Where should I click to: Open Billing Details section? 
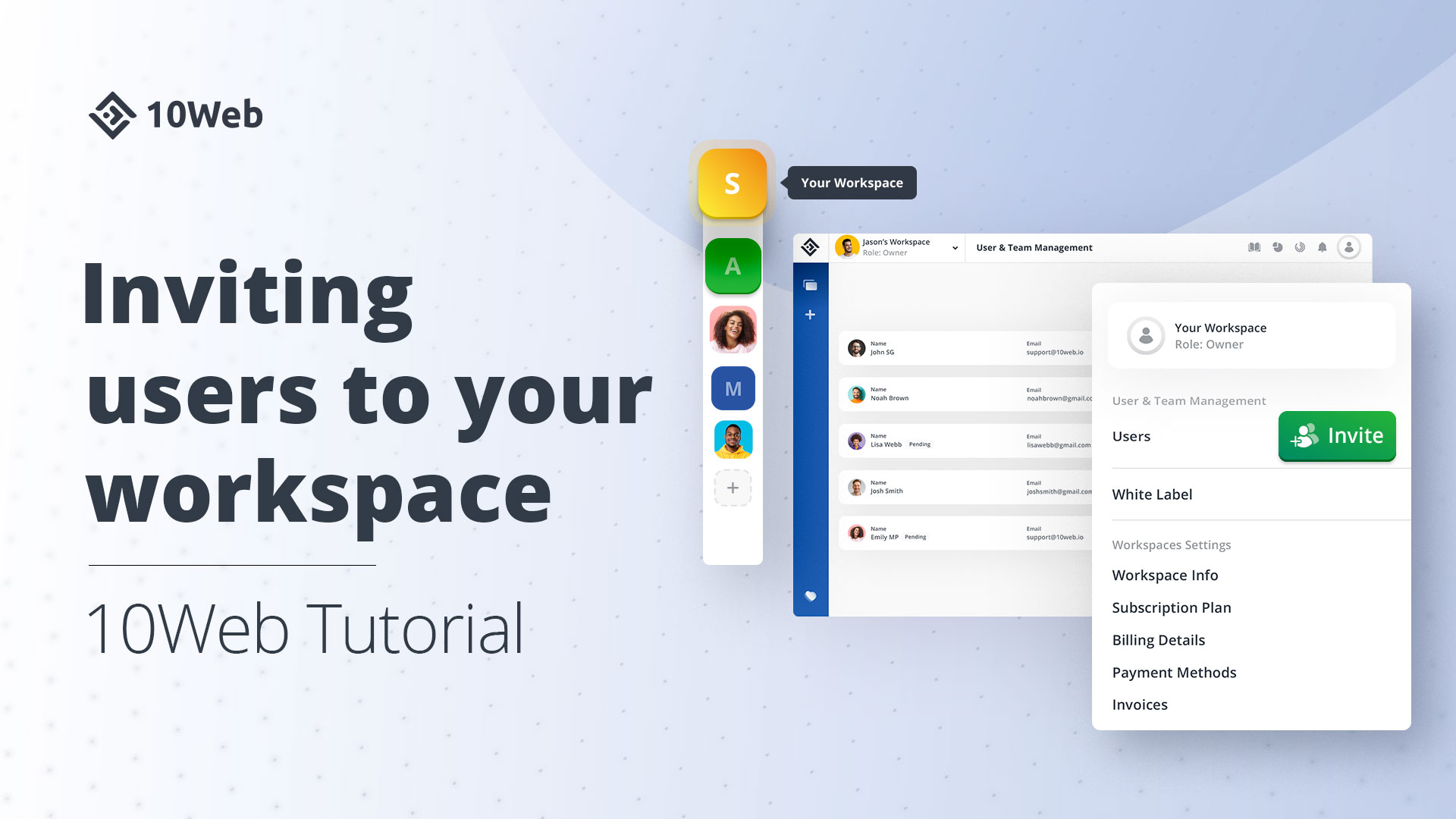click(x=1159, y=639)
